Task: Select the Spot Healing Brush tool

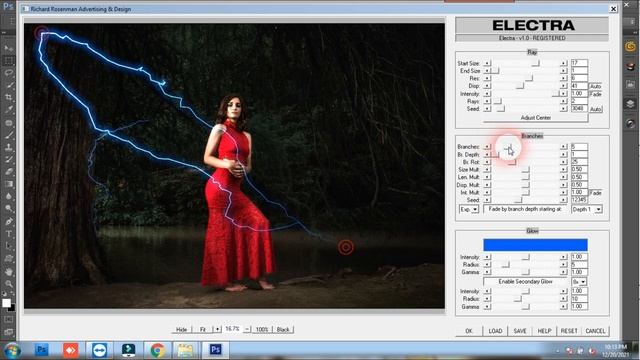Action: [x=9, y=122]
